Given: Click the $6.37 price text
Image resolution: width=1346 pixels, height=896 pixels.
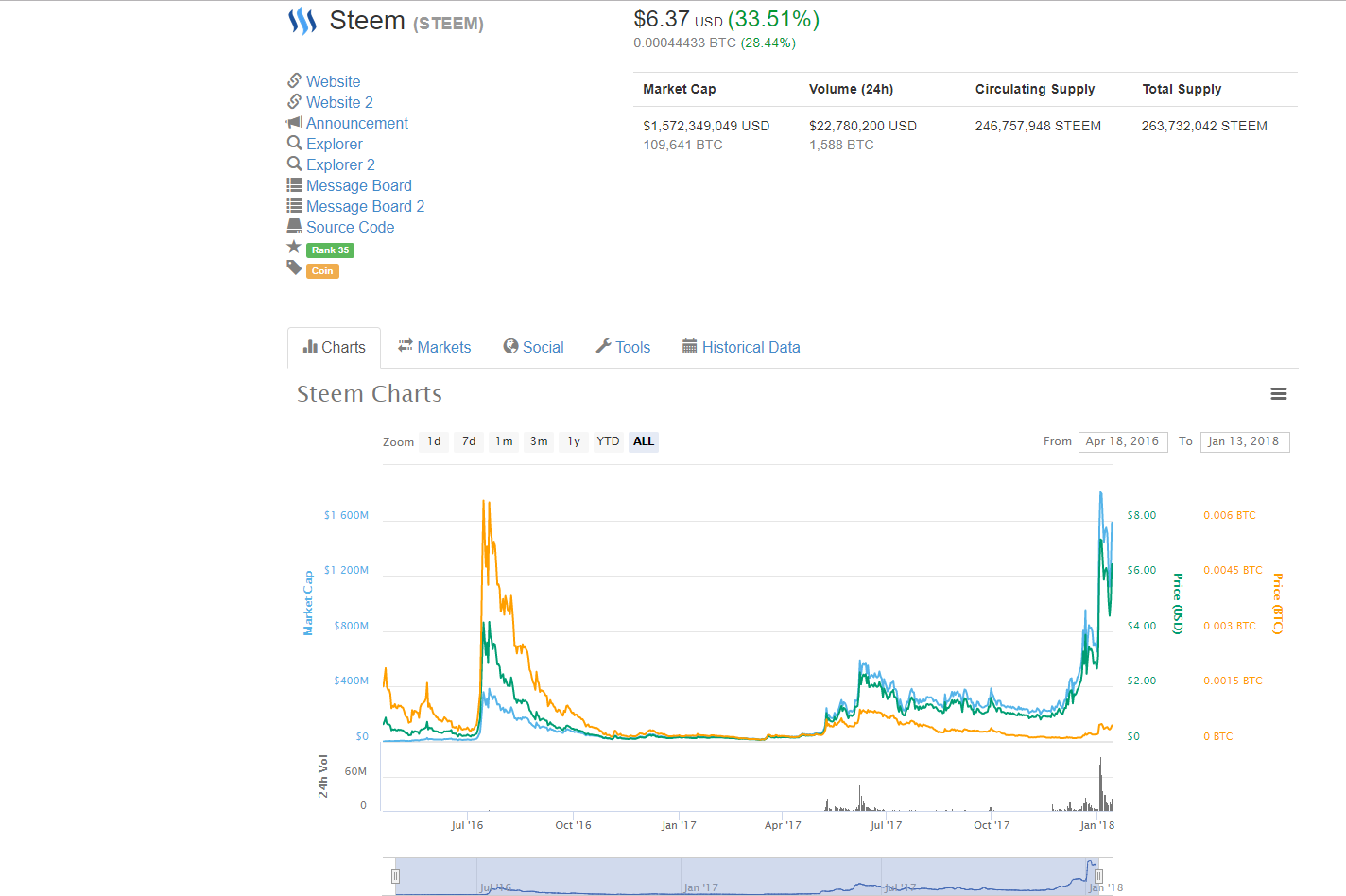Looking at the screenshot, I should click(662, 19).
